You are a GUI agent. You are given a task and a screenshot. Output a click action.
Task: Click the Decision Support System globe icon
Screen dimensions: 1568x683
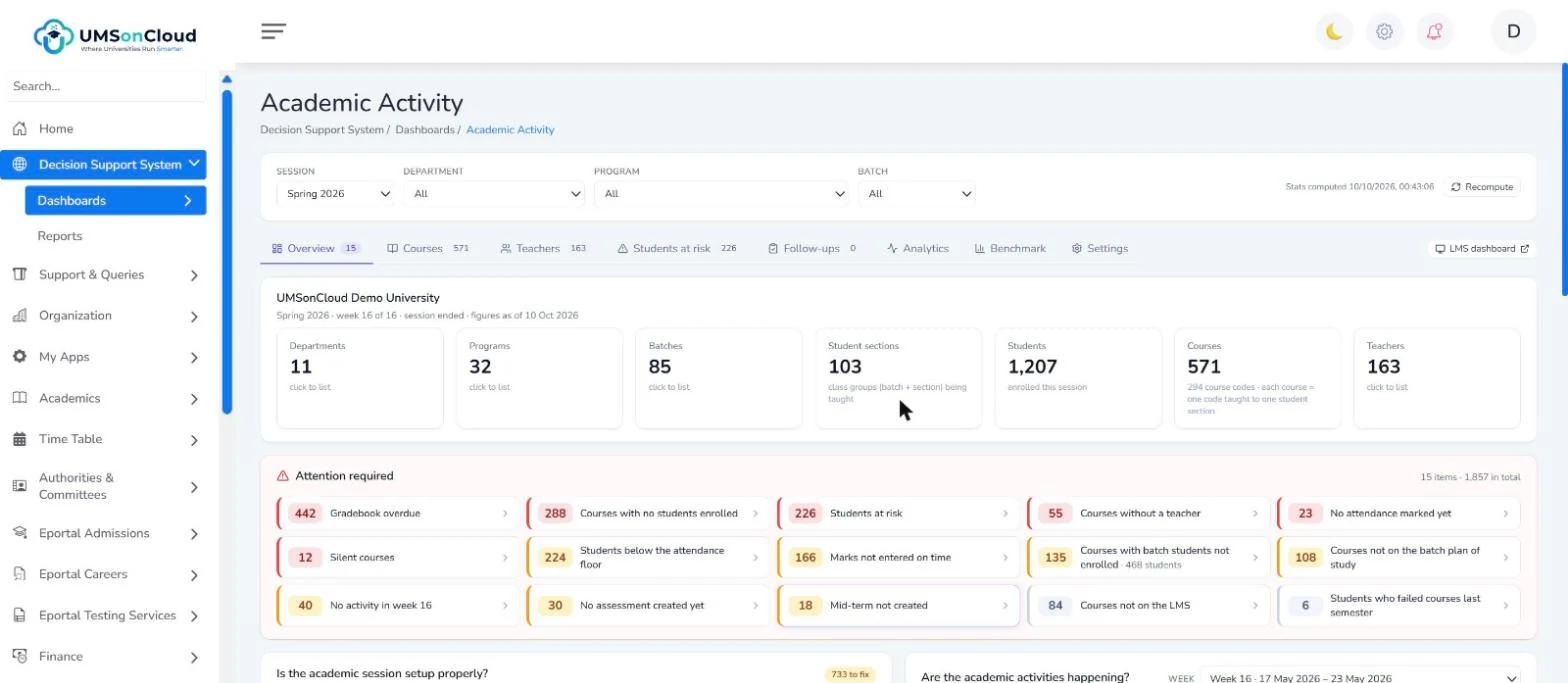click(x=19, y=165)
